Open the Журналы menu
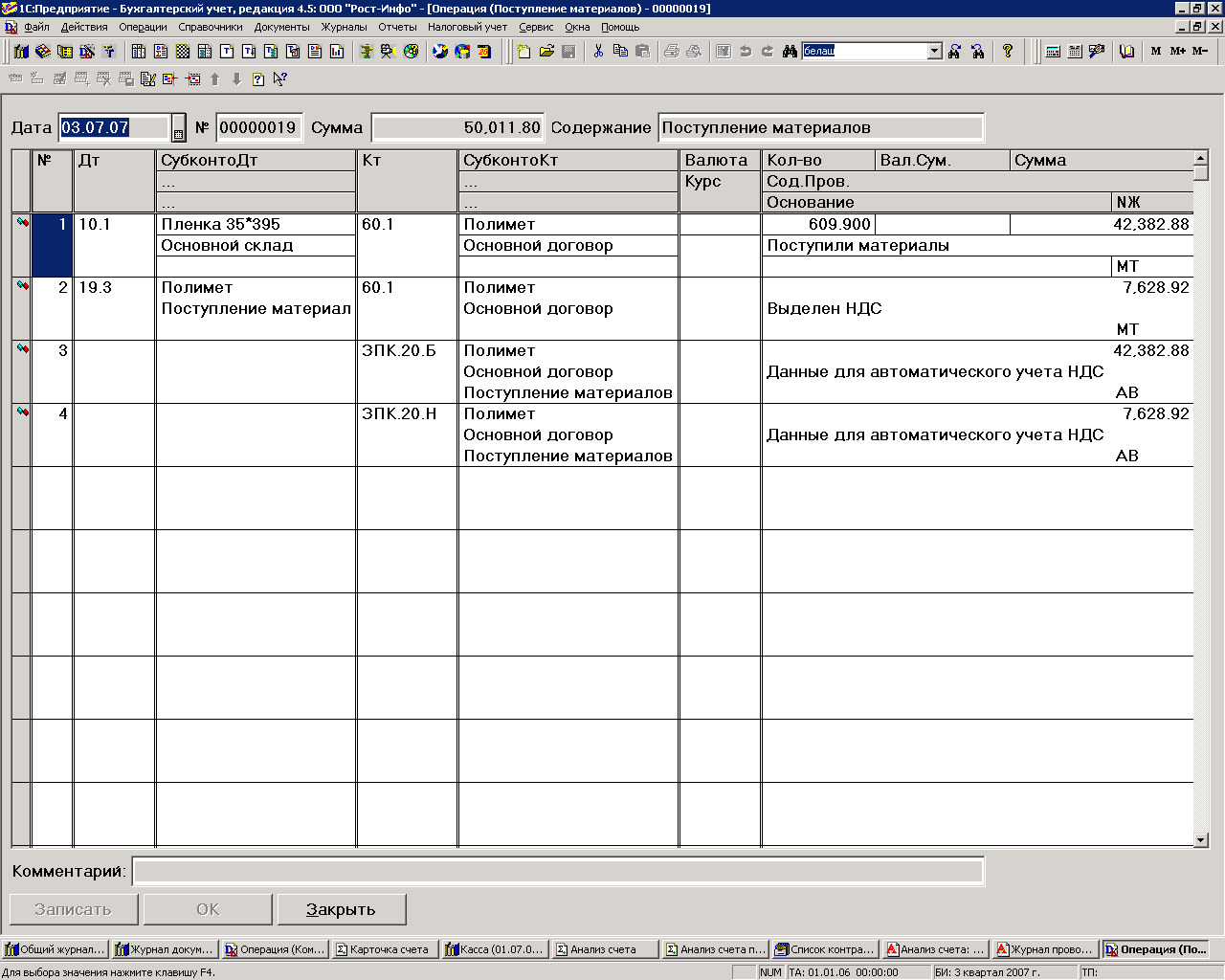The image size is (1225, 980). (x=345, y=27)
